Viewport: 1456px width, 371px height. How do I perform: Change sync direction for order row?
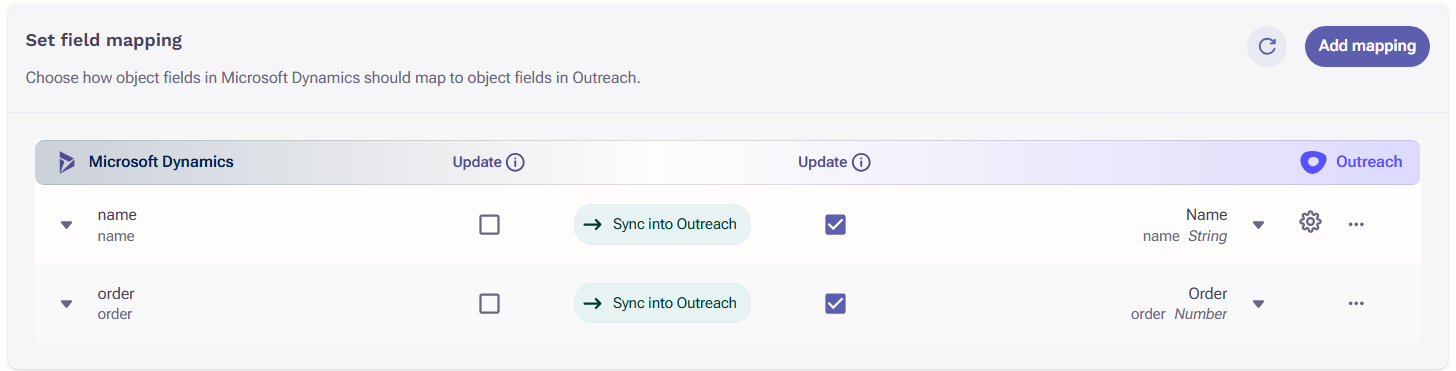(x=662, y=303)
